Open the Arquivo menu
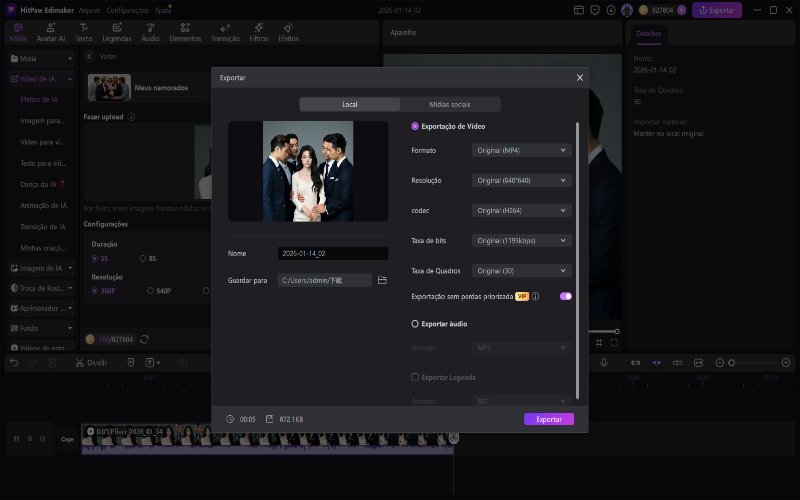The width and height of the screenshot is (800, 500). point(89,10)
